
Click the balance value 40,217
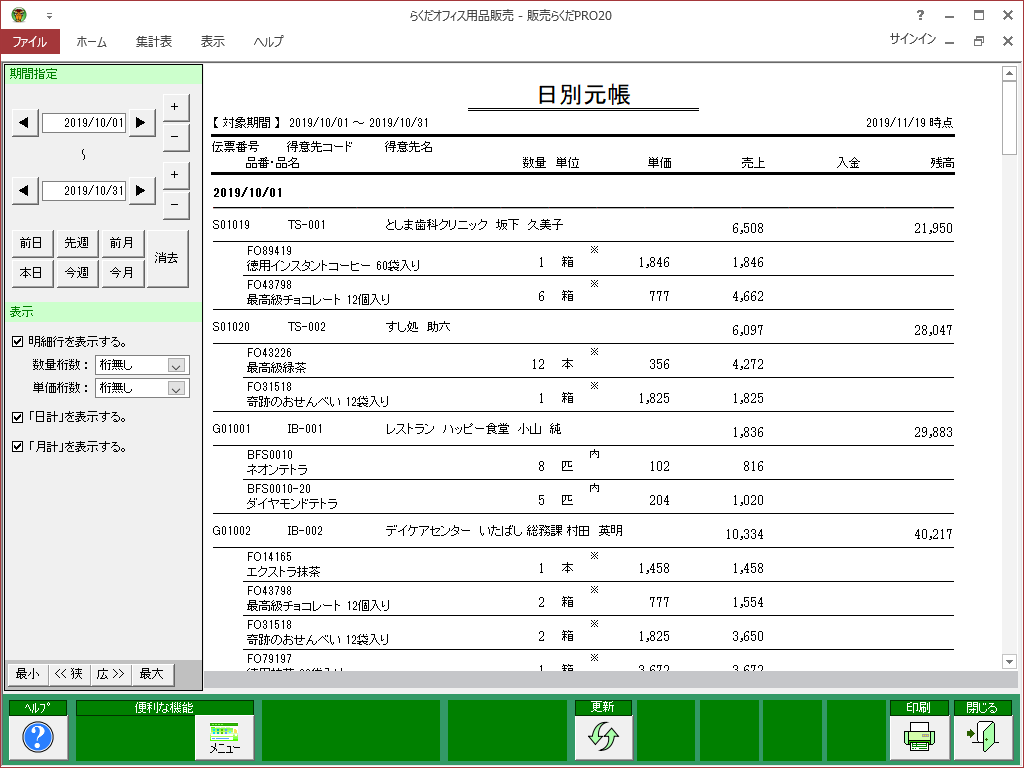click(x=933, y=534)
